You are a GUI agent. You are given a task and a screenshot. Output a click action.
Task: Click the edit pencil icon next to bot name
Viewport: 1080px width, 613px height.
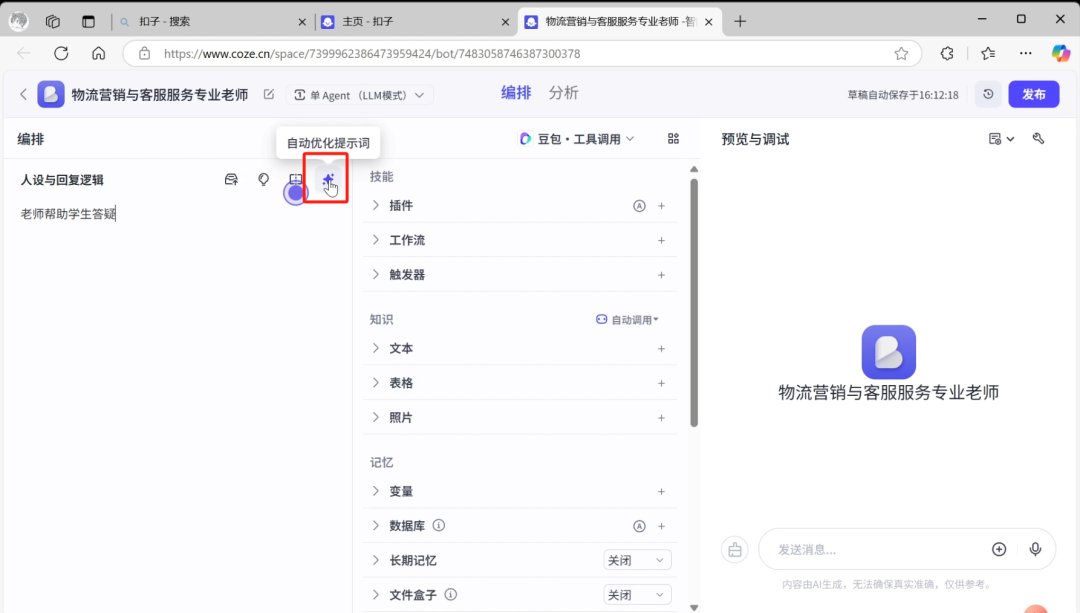click(268, 93)
